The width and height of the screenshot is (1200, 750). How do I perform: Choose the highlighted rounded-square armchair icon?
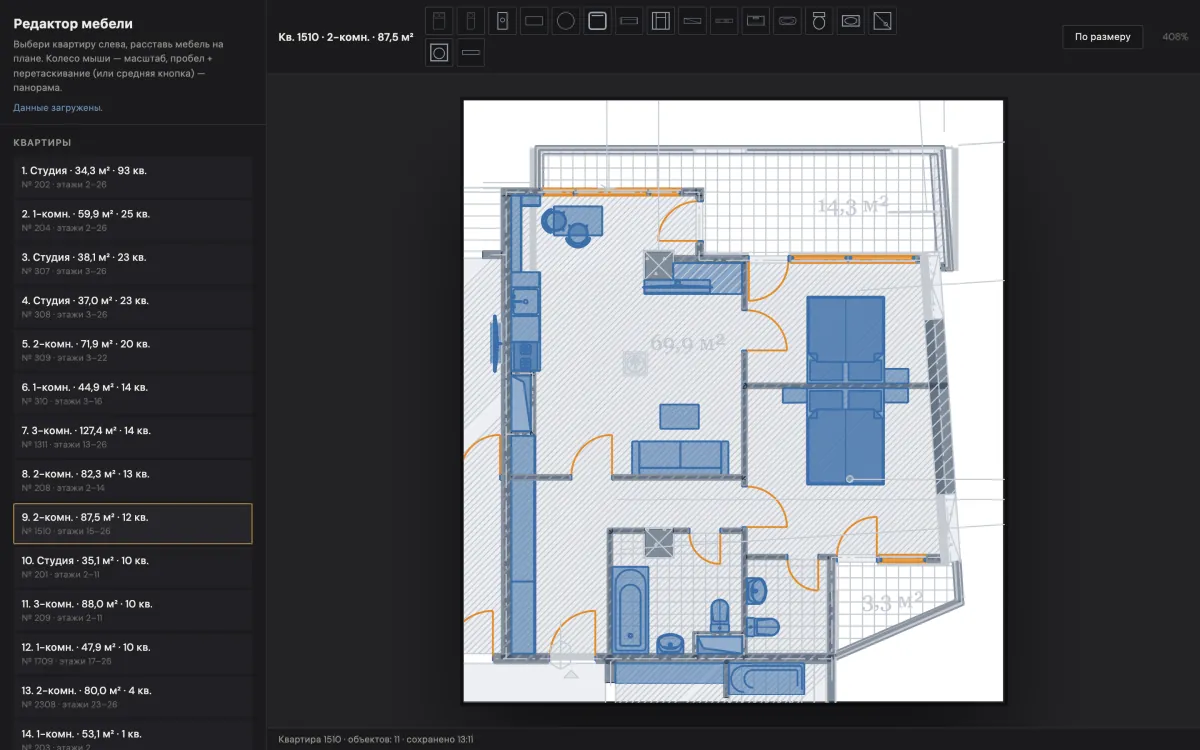[598, 20]
